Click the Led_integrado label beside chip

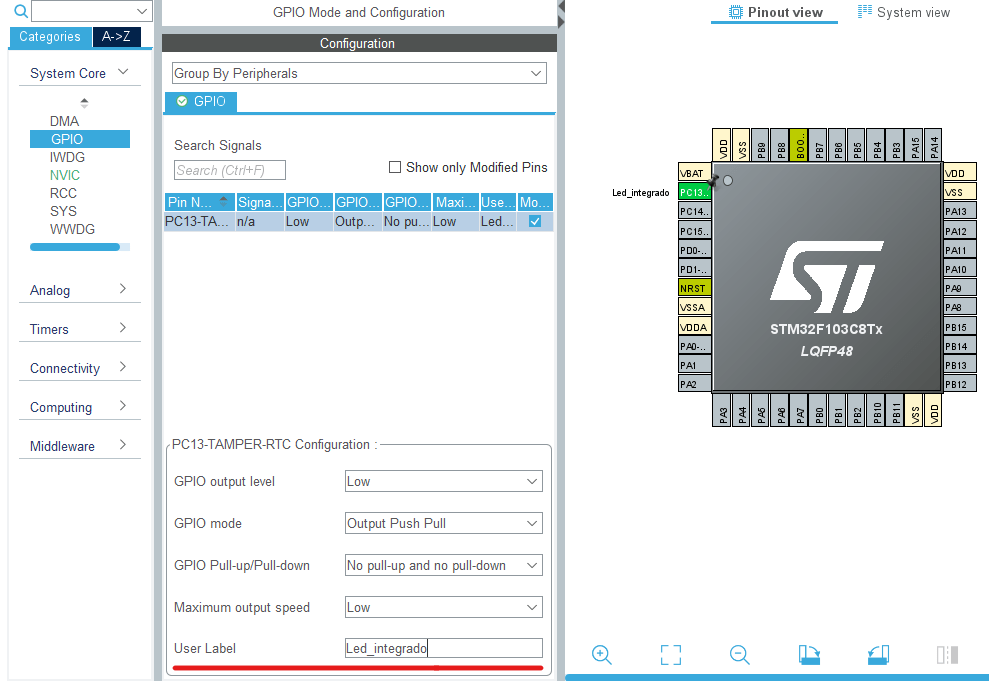(640, 192)
